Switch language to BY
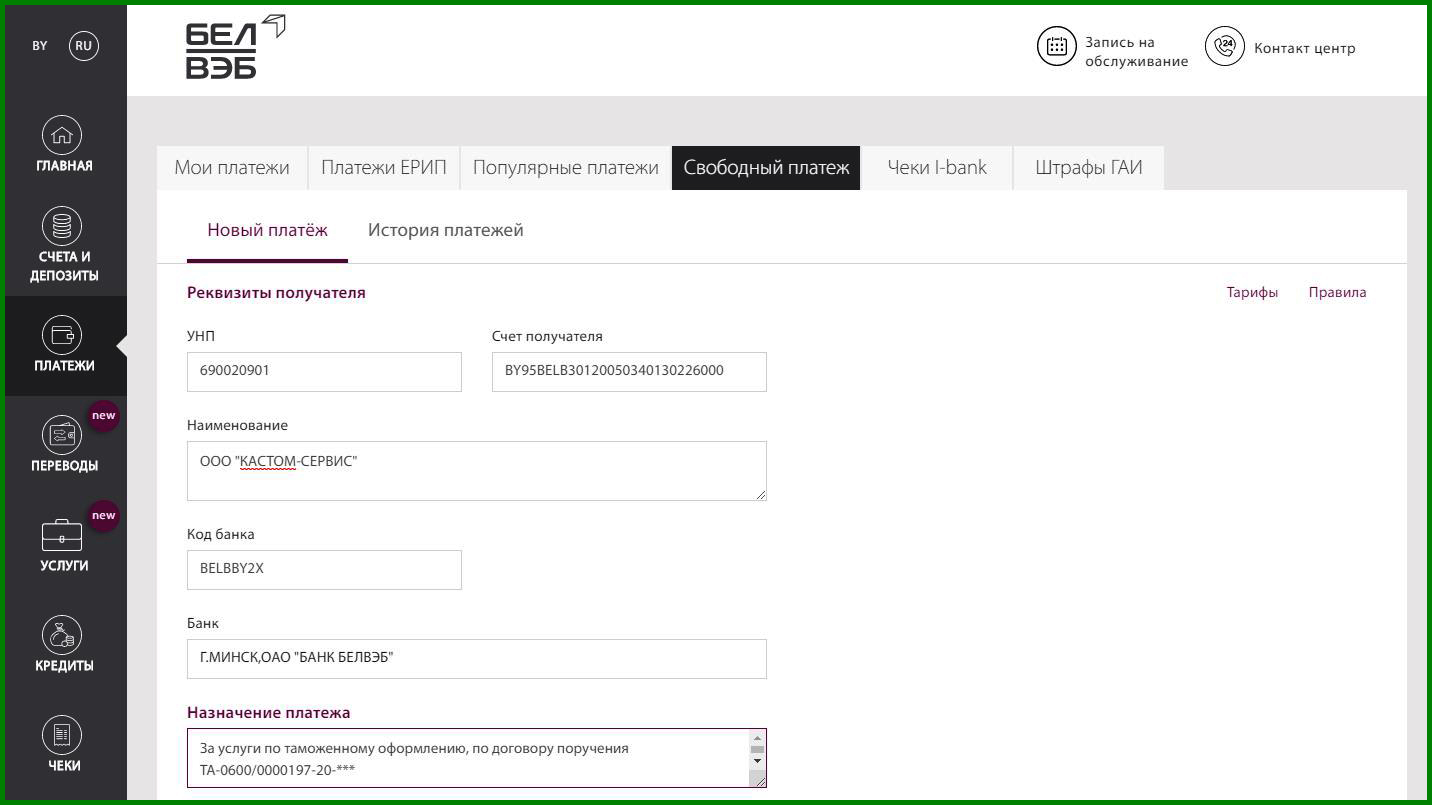 pyautogui.click(x=40, y=46)
